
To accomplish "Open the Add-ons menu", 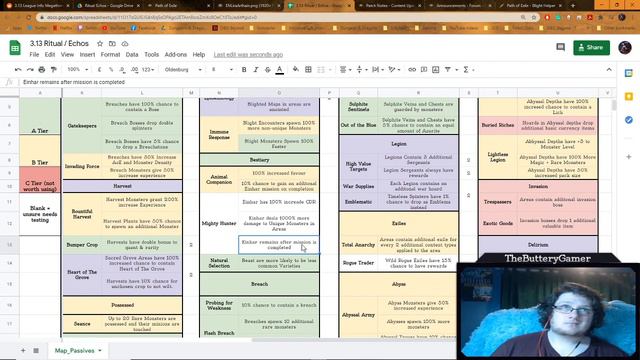I will click(x=176, y=55).
